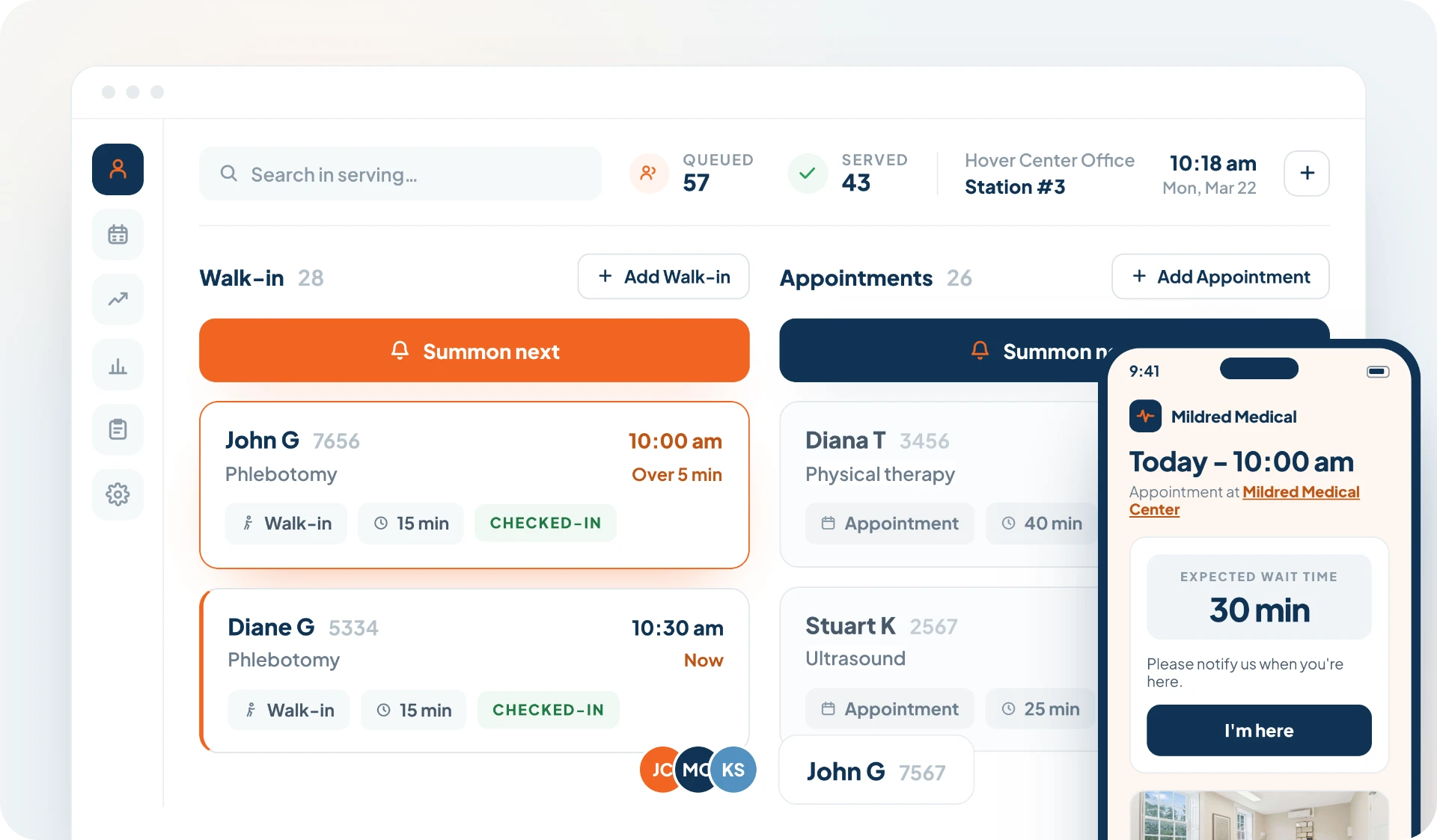Open the people queue sidebar icon
Viewport: 1437px width, 840px height.
click(x=118, y=169)
